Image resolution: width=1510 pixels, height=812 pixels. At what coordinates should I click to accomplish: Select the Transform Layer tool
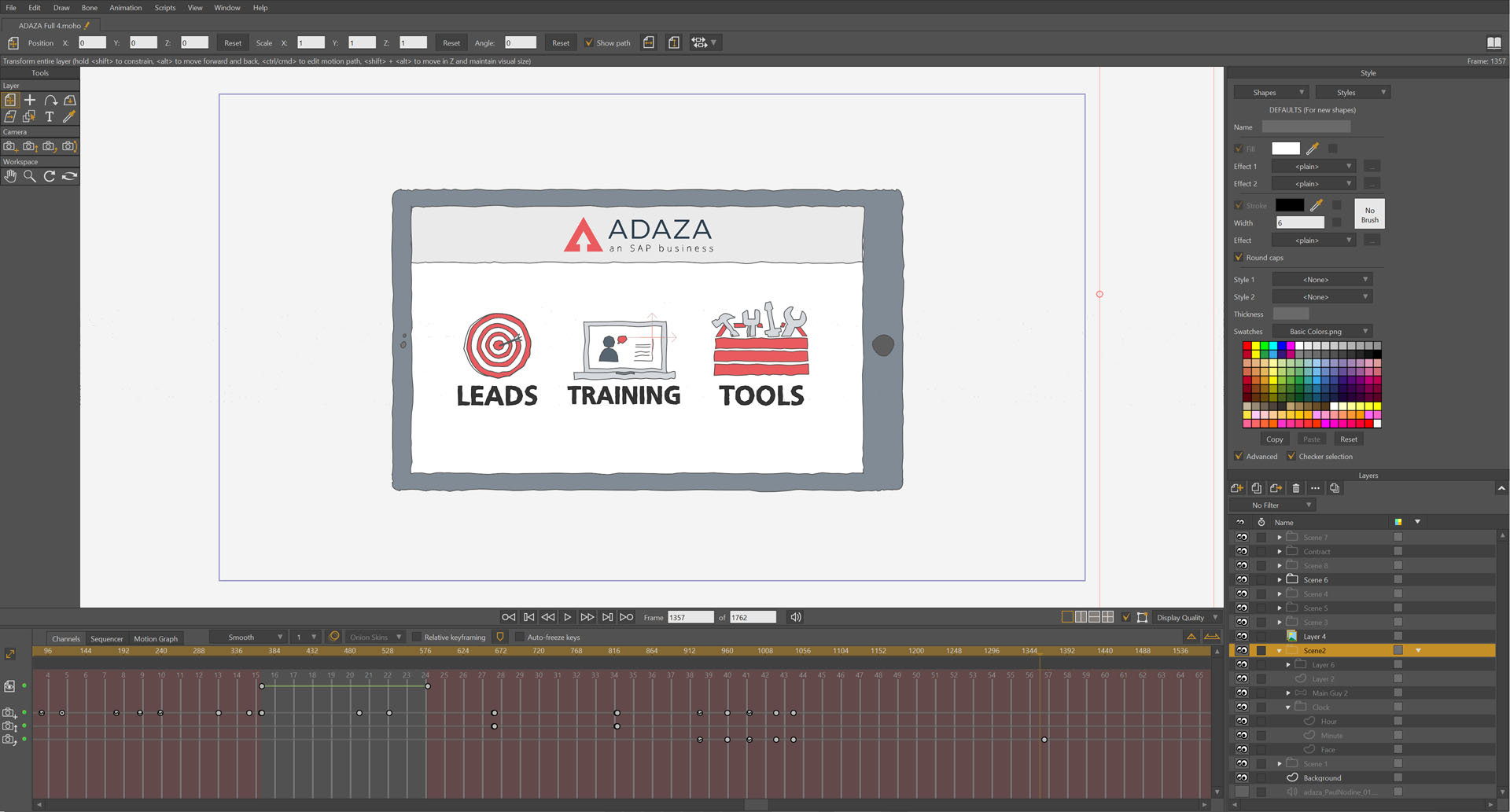[10, 100]
